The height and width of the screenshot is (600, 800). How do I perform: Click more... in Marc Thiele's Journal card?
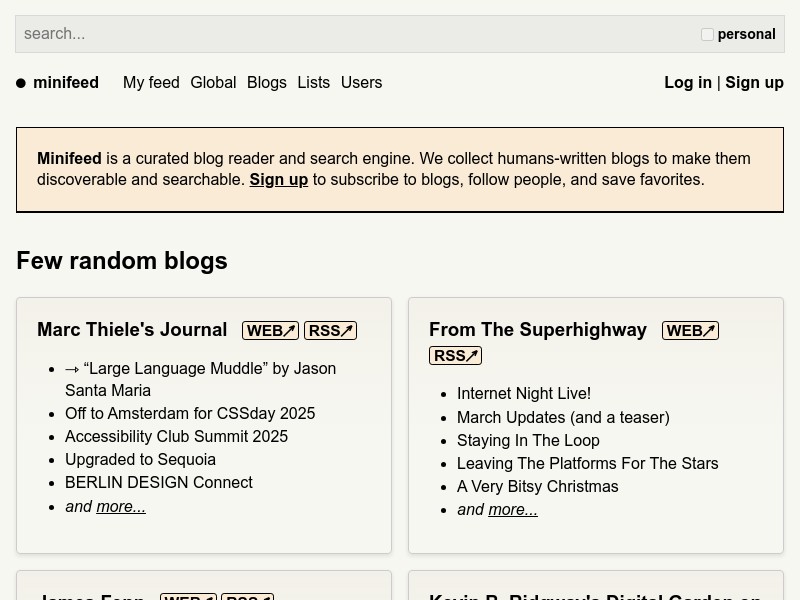pos(121,507)
